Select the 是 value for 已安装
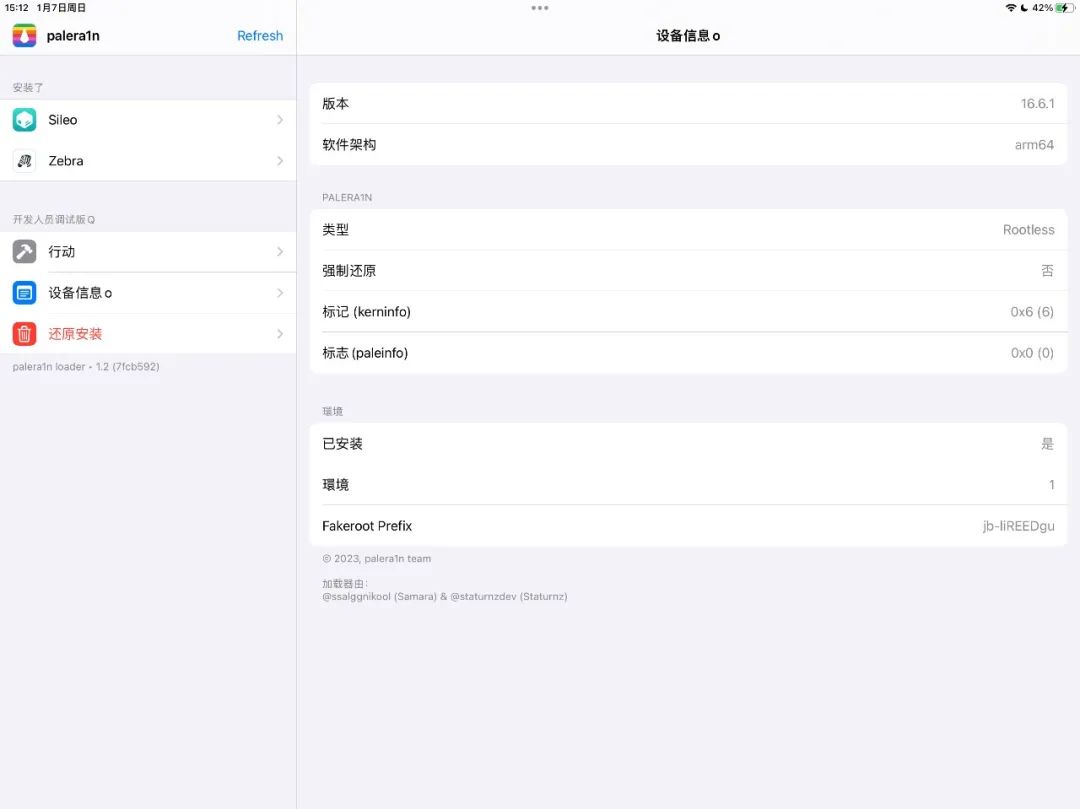The height and width of the screenshot is (809, 1080). pos(1048,443)
